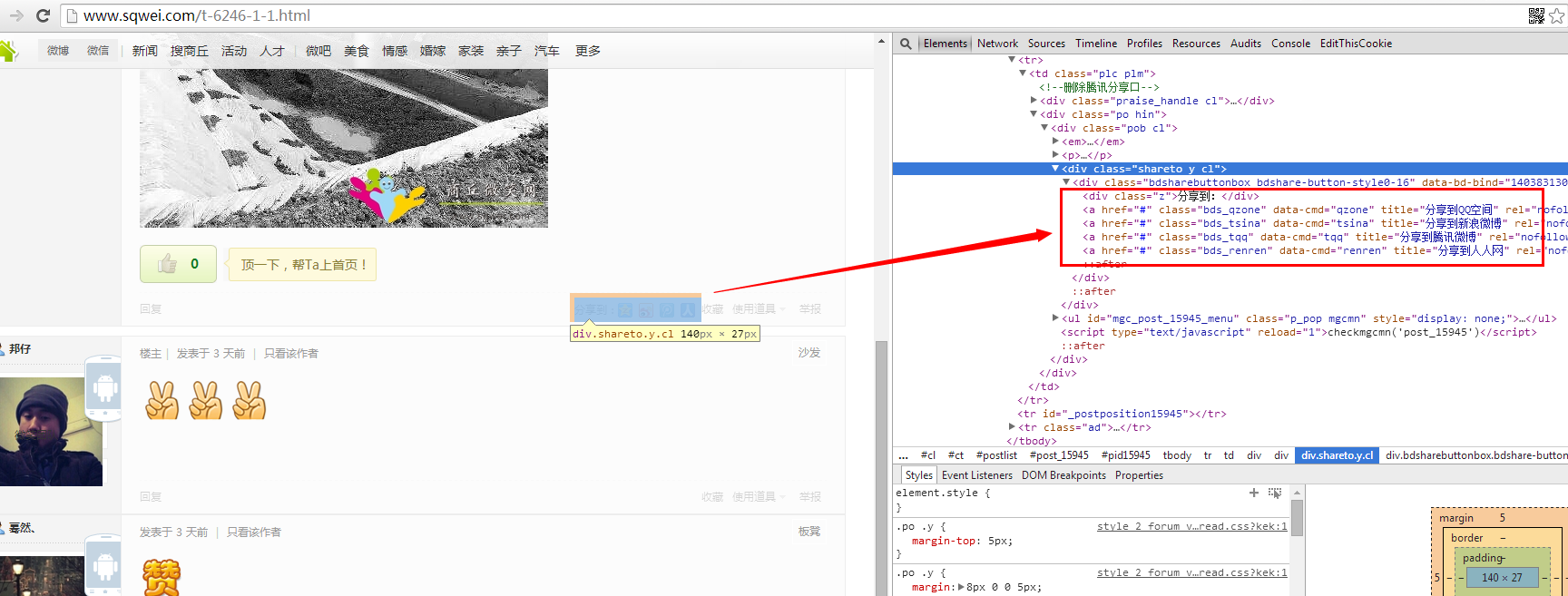Switch to the Console panel tab
This screenshot has height=596, width=1568.
(x=1290, y=44)
